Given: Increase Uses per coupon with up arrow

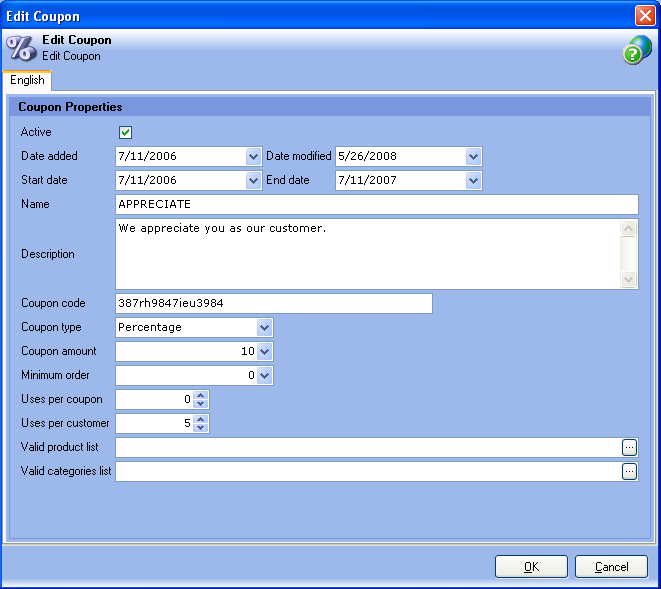Looking at the screenshot, I should pyautogui.click(x=201, y=395).
